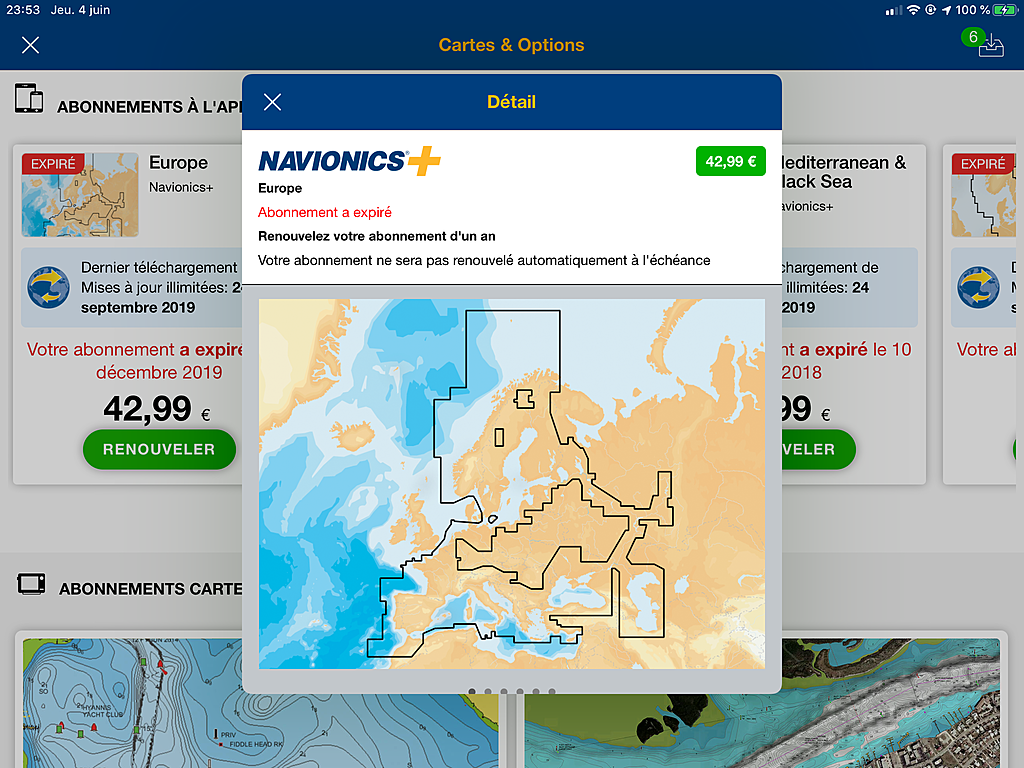The width and height of the screenshot is (1024, 768).
Task: Tap the Wi-Fi icon in status bar
Action: [x=913, y=10]
